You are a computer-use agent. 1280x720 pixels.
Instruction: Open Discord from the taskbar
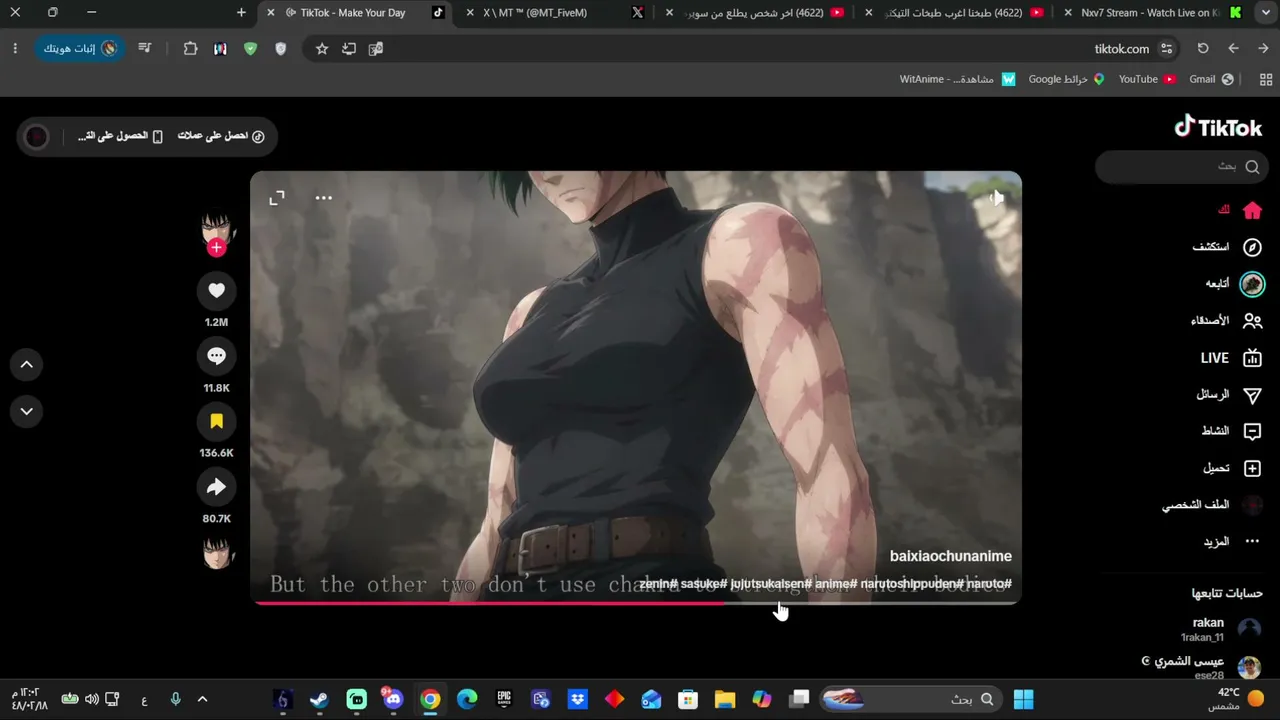pos(393,699)
